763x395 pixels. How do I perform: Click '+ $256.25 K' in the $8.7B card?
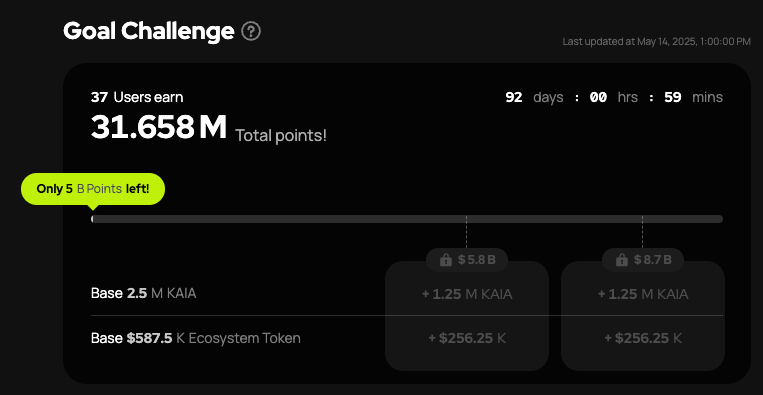[x=643, y=338]
